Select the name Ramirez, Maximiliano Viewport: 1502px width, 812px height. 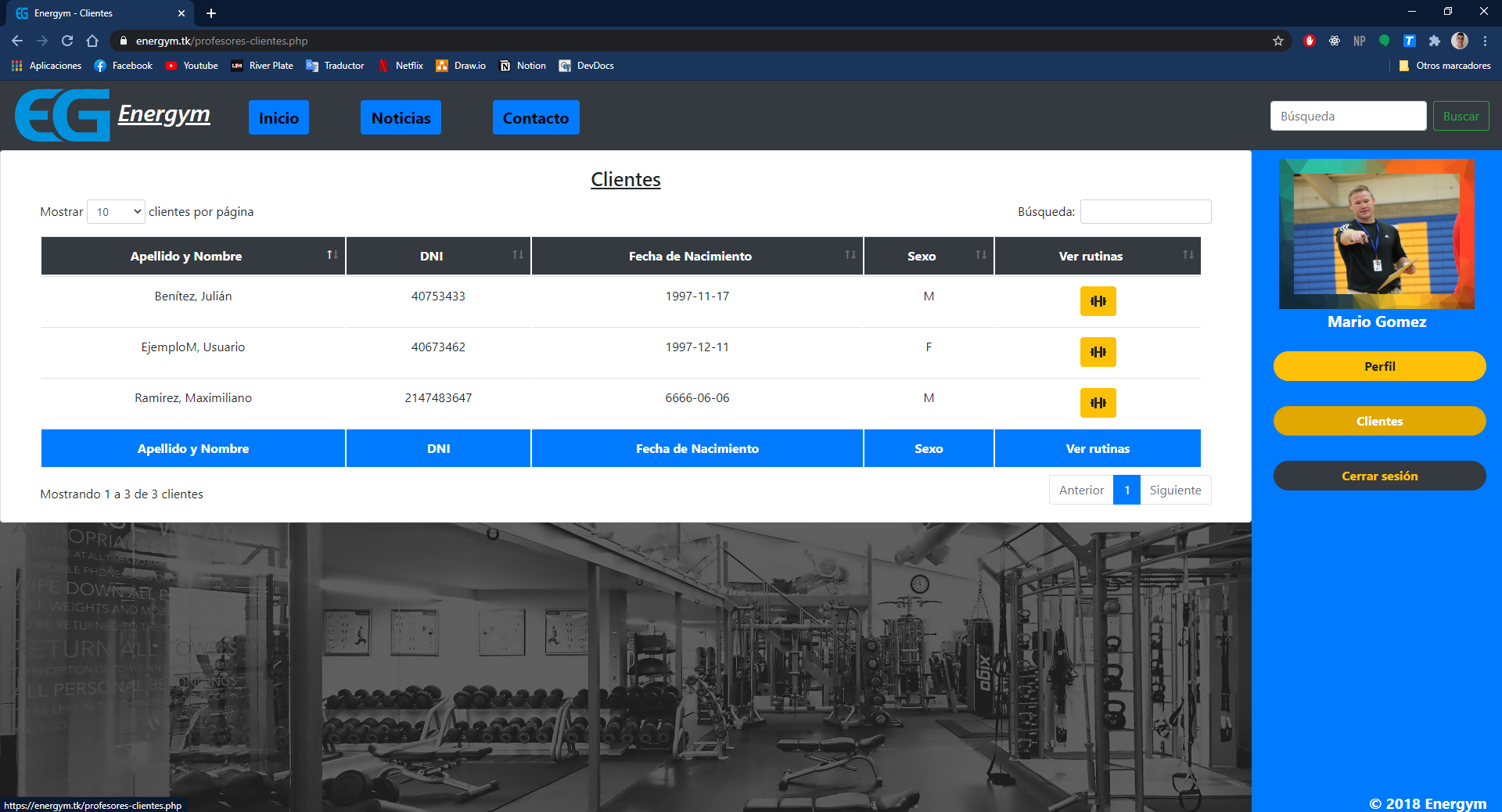(193, 398)
